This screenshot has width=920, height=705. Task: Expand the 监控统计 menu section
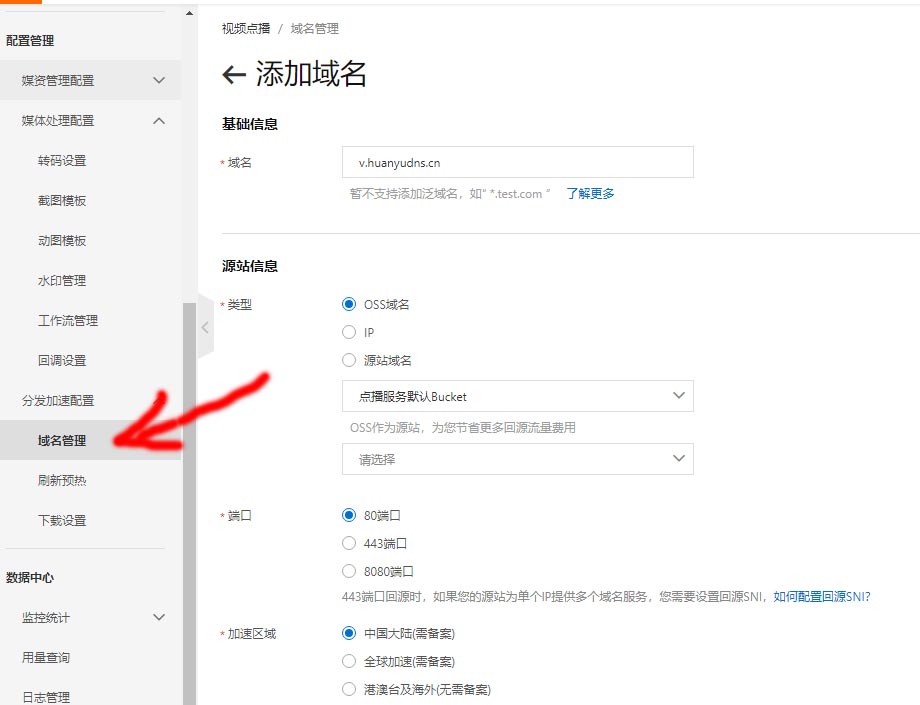click(x=159, y=617)
